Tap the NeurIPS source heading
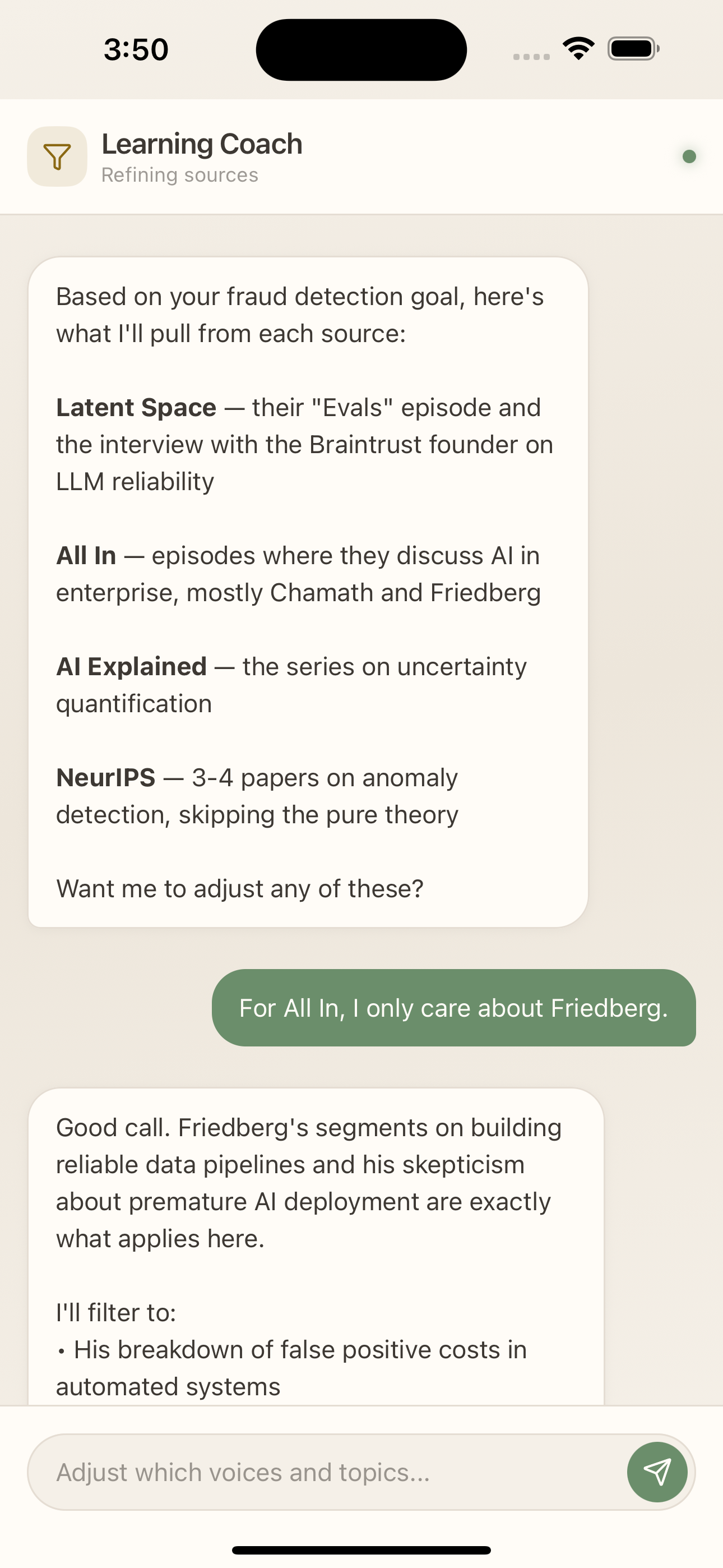The height and width of the screenshot is (1568, 723). pos(106,778)
